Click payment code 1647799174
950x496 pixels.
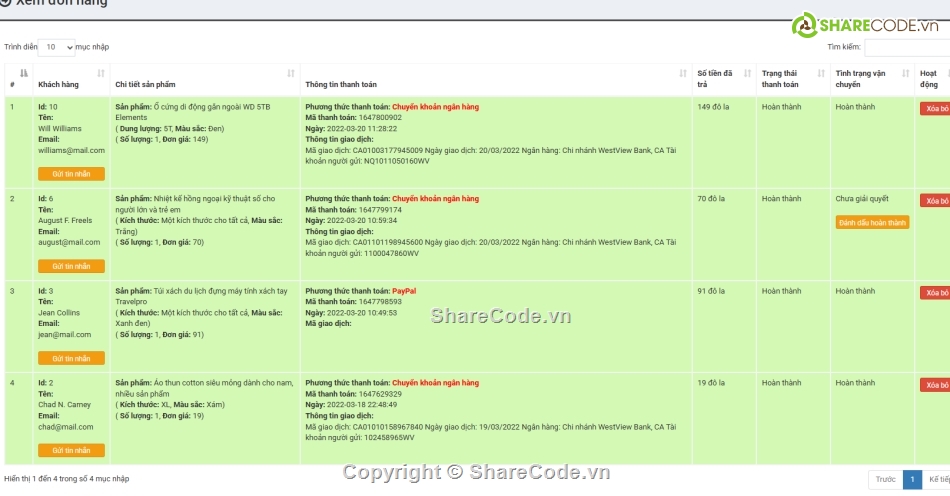pyautogui.click(x=380, y=210)
